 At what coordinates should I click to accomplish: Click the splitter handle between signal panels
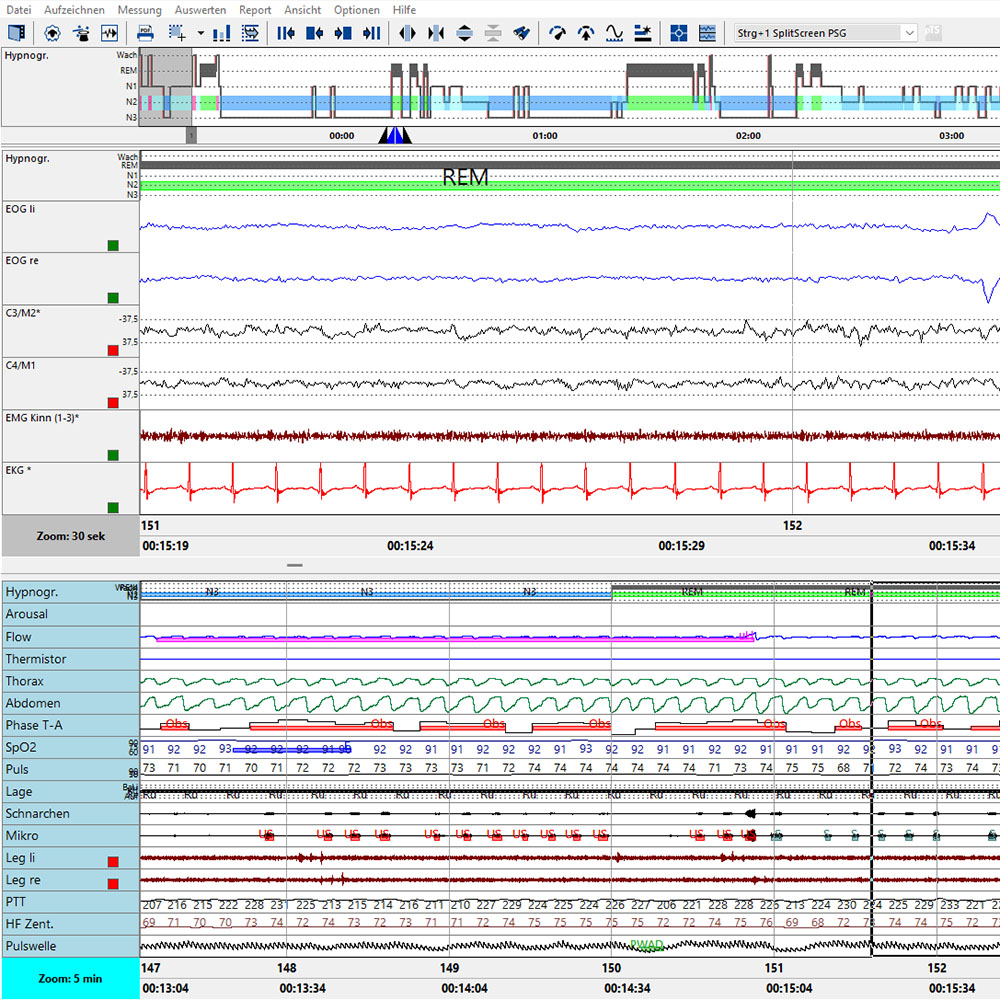[295, 565]
